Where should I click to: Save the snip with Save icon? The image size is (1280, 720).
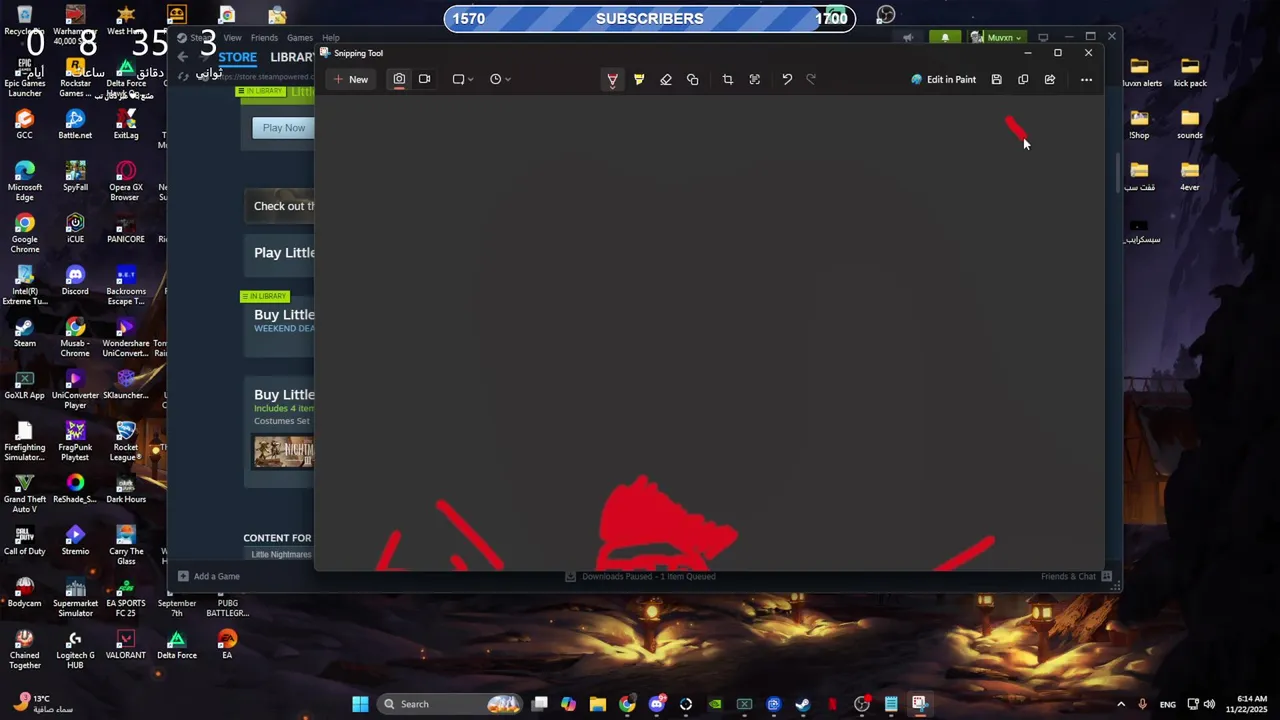[x=996, y=79]
